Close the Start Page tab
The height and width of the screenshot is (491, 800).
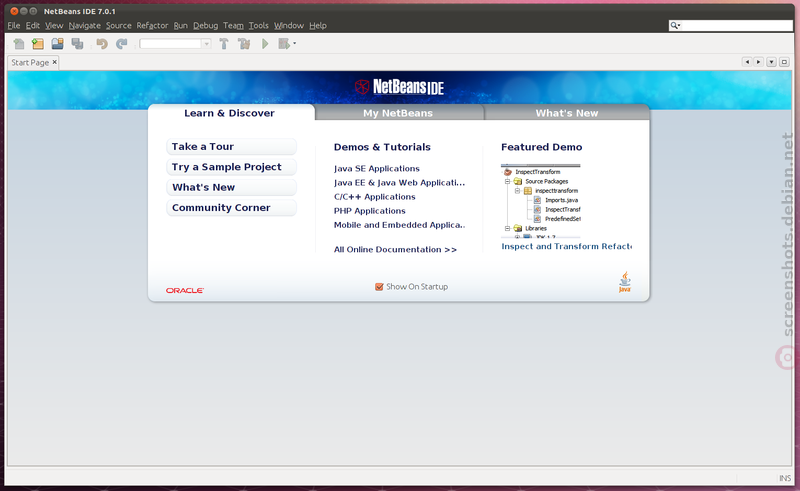(55, 62)
